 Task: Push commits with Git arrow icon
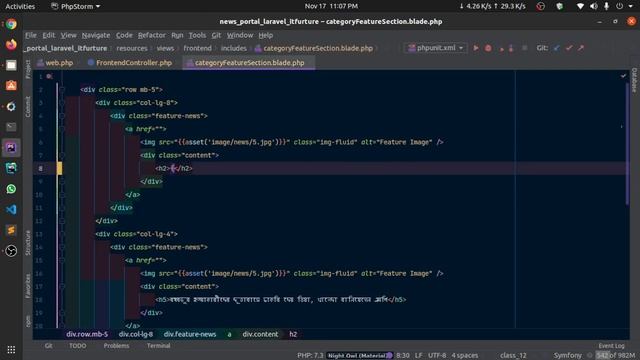(x=581, y=48)
